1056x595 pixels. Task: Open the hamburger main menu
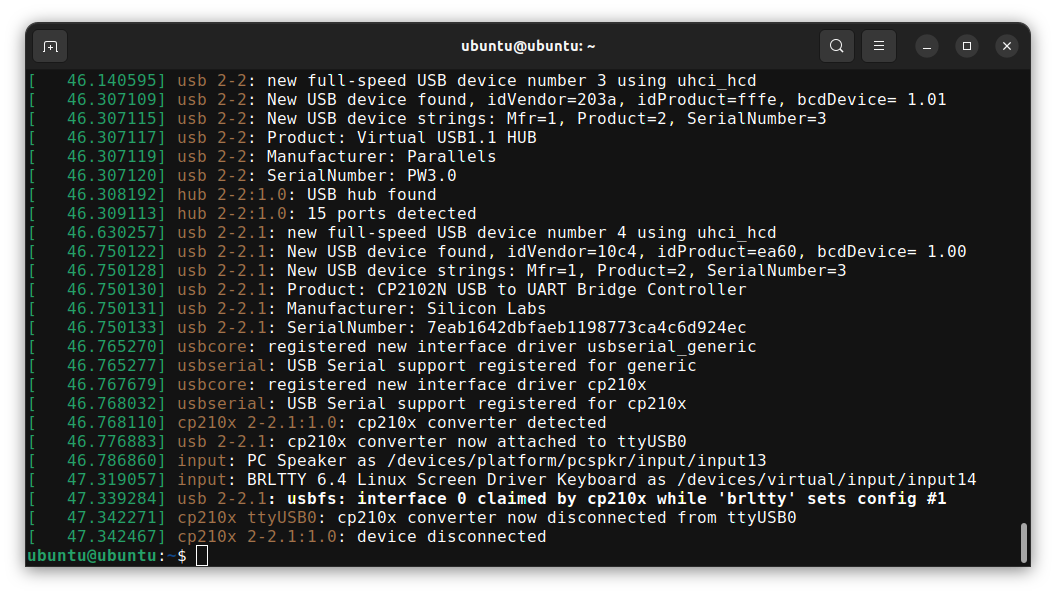click(x=879, y=46)
